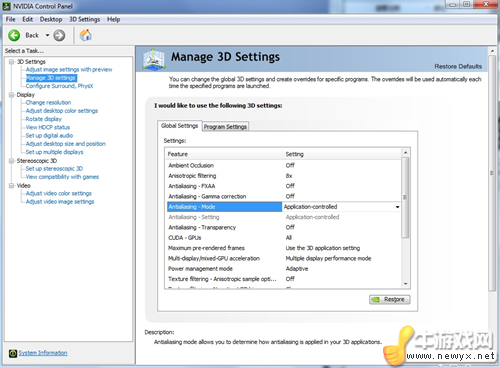
Task: Select the Power management mode row
Action: [284, 269]
